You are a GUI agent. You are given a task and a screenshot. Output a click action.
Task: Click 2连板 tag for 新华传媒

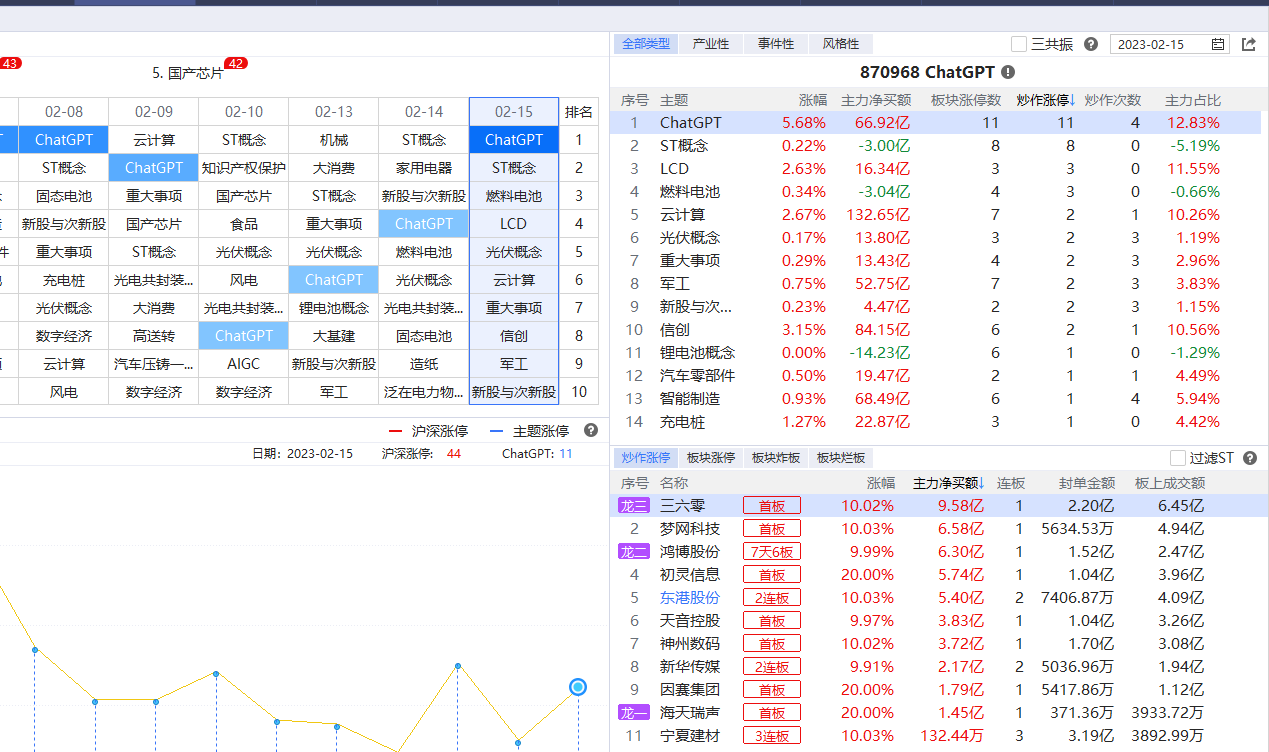[x=772, y=667]
